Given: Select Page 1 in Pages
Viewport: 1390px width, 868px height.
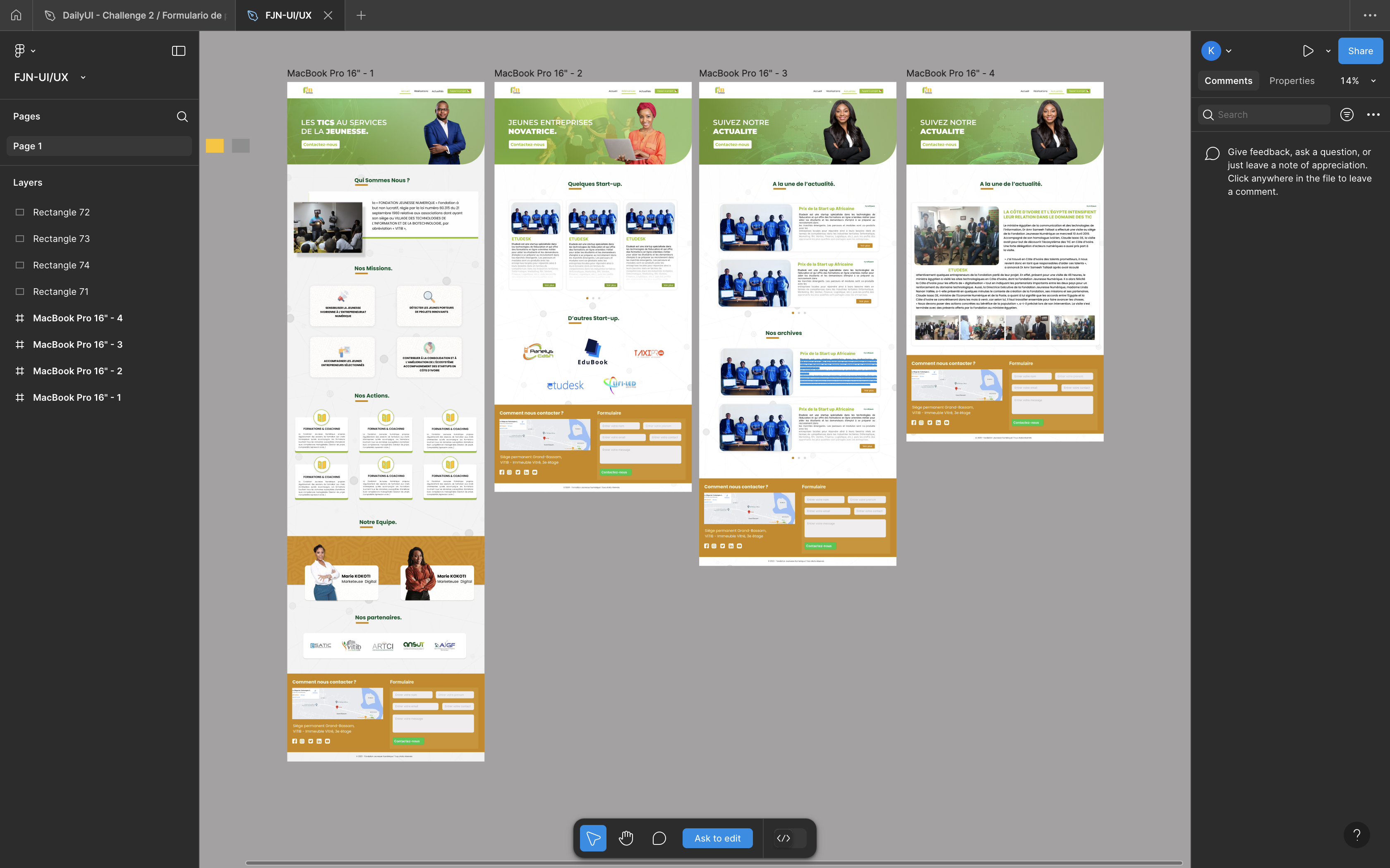Looking at the screenshot, I should [x=99, y=146].
